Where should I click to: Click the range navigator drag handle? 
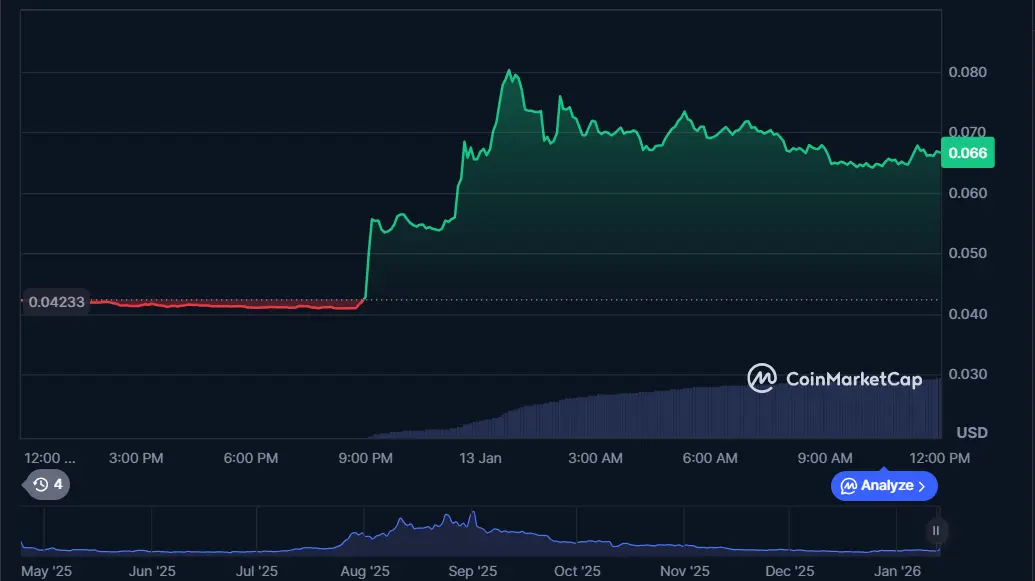click(936, 531)
